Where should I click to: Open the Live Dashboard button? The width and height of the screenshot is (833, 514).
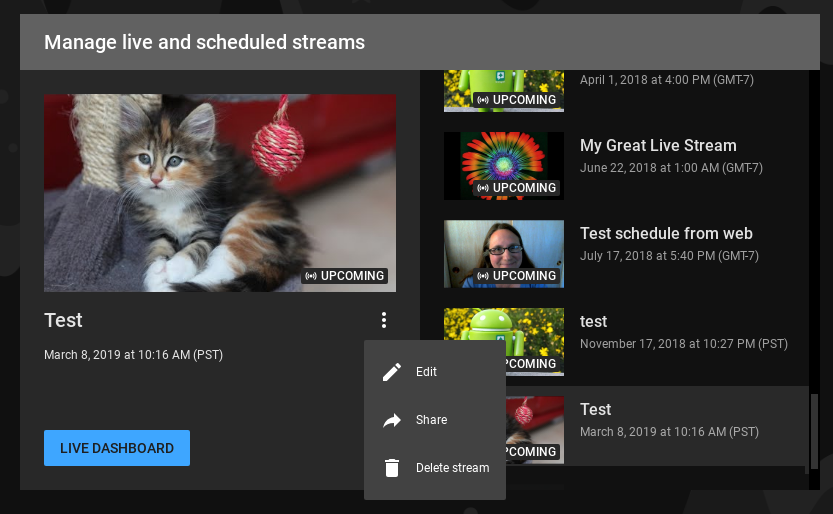[117, 448]
